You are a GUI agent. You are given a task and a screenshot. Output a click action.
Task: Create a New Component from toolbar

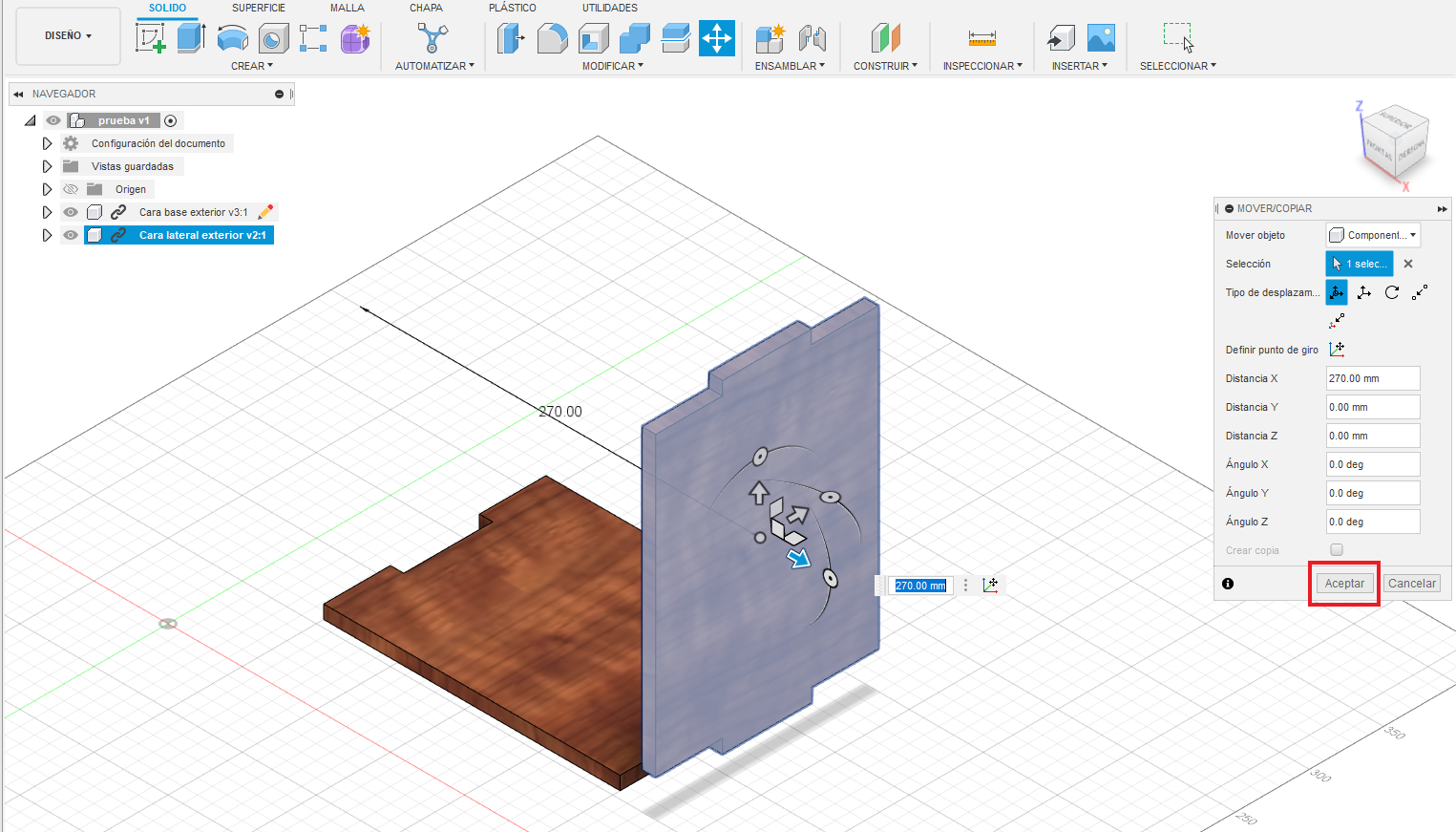click(770, 38)
